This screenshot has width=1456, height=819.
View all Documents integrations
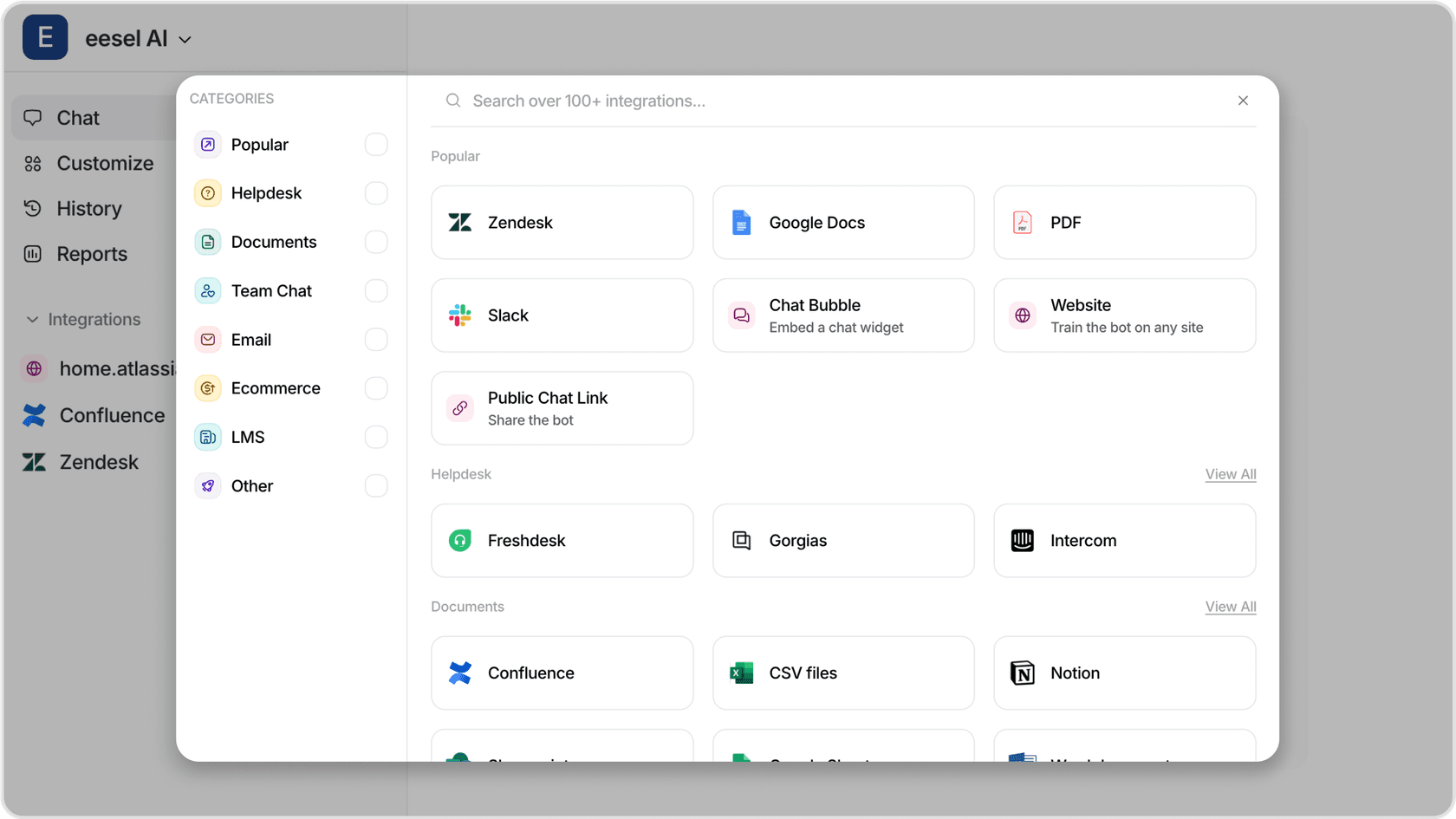[x=1231, y=607]
